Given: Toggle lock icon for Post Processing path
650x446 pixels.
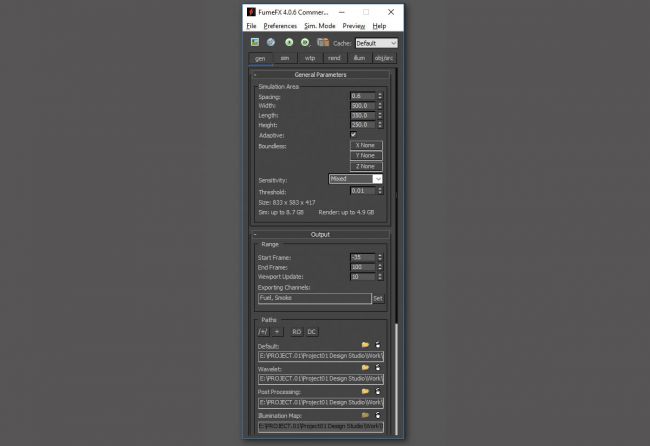Looking at the screenshot, I should click(x=378, y=391).
